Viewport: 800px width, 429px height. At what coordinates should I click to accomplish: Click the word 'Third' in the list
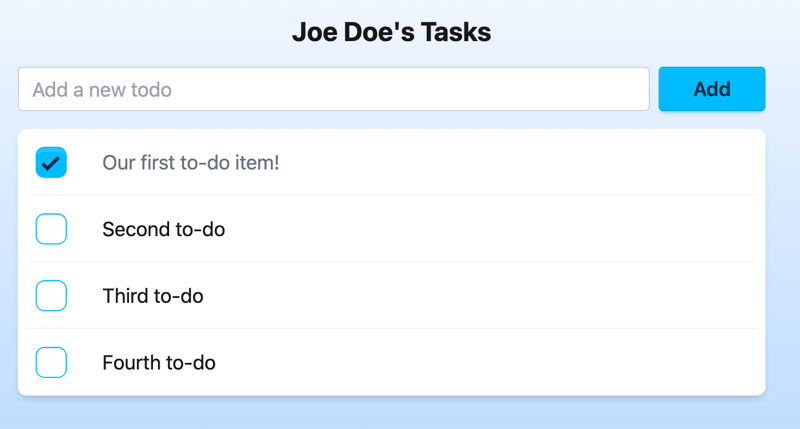coord(124,296)
